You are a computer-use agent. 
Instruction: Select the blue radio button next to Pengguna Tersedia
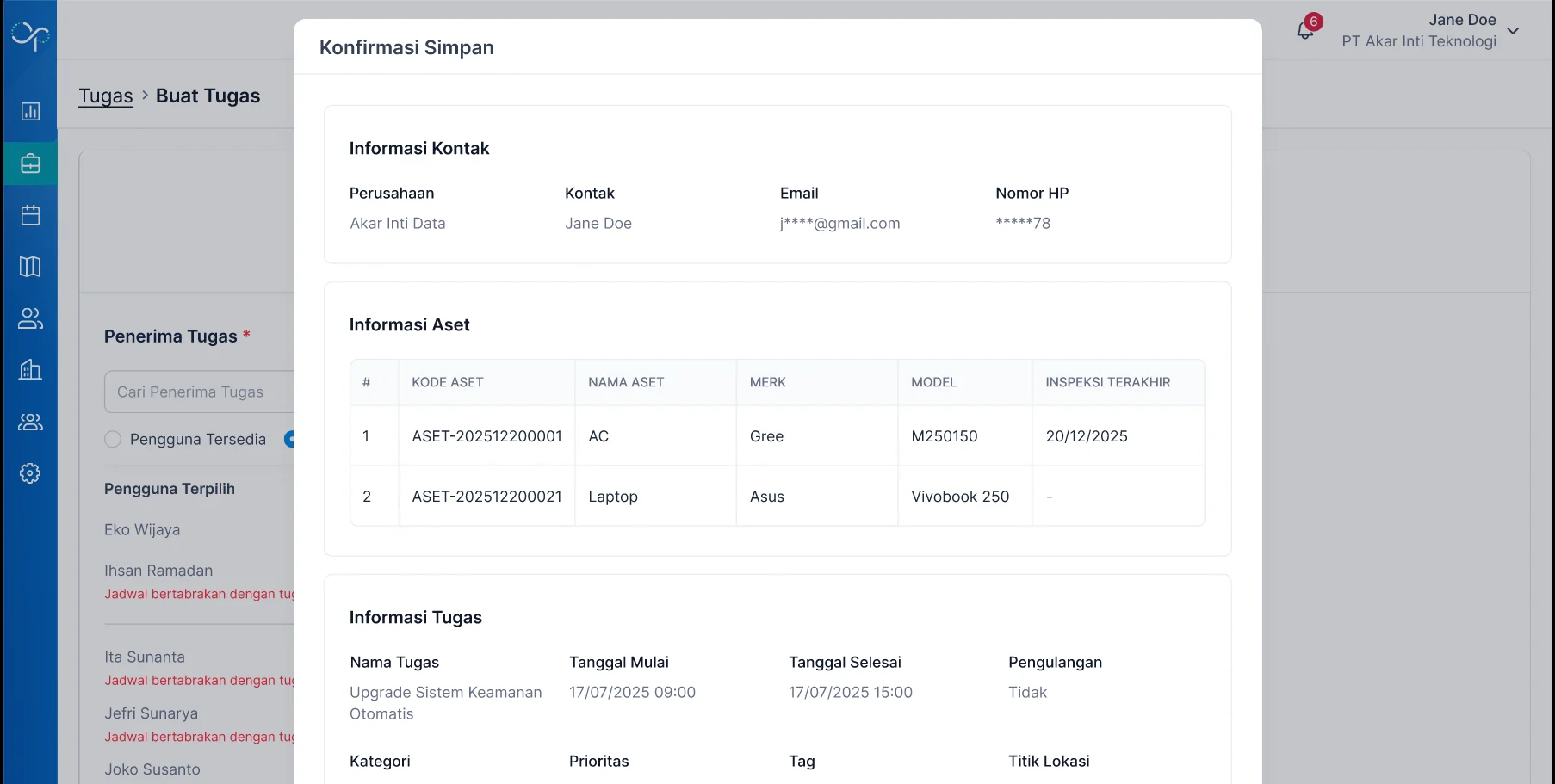(290, 439)
